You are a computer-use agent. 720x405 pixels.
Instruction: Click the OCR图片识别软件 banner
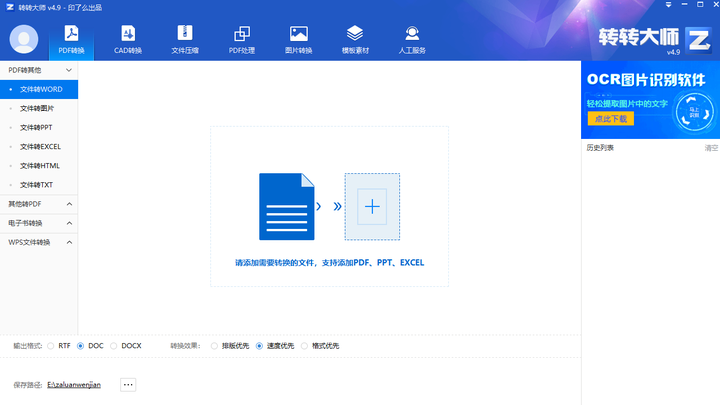[x=650, y=100]
